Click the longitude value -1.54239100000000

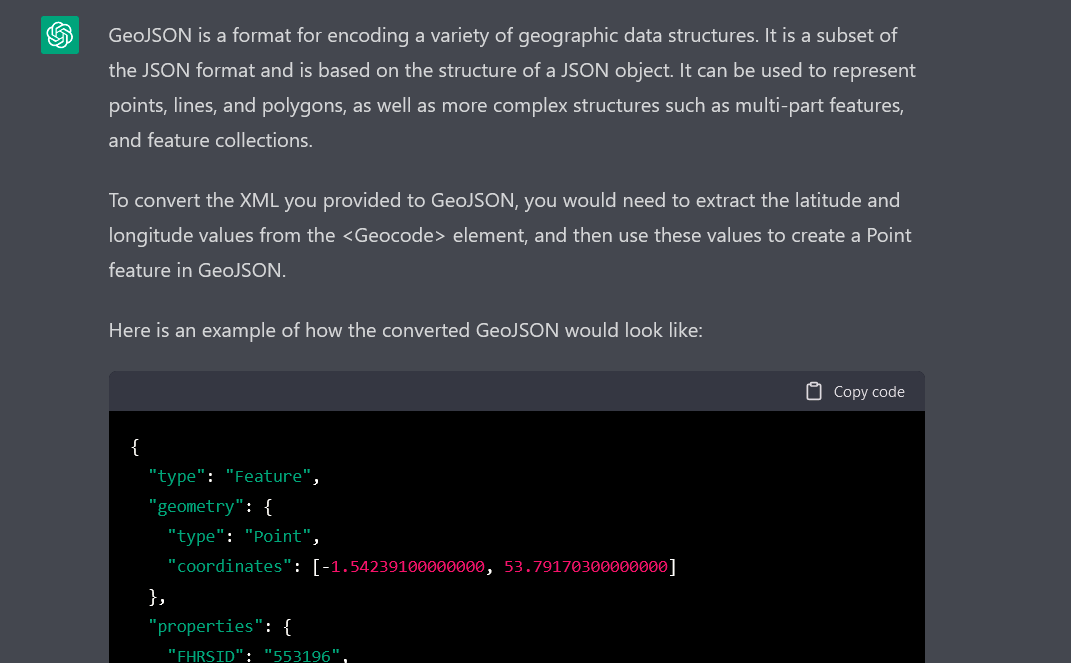[403, 566]
